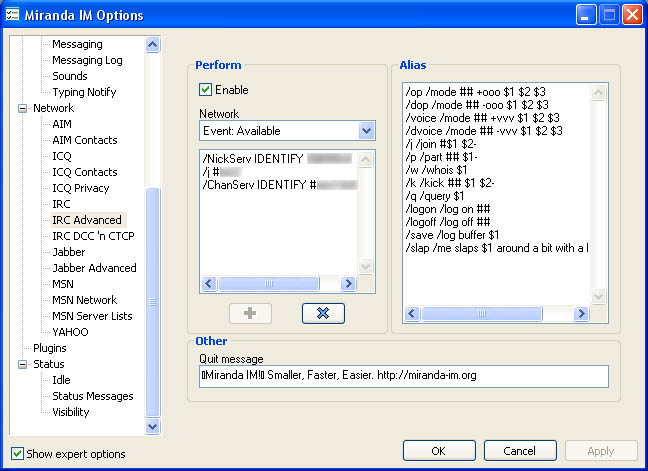This screenshot has width=648, height=471.
Task: Click the /slap /me slaps alias line
Action: pyautogui.click(x=497, y=248)
